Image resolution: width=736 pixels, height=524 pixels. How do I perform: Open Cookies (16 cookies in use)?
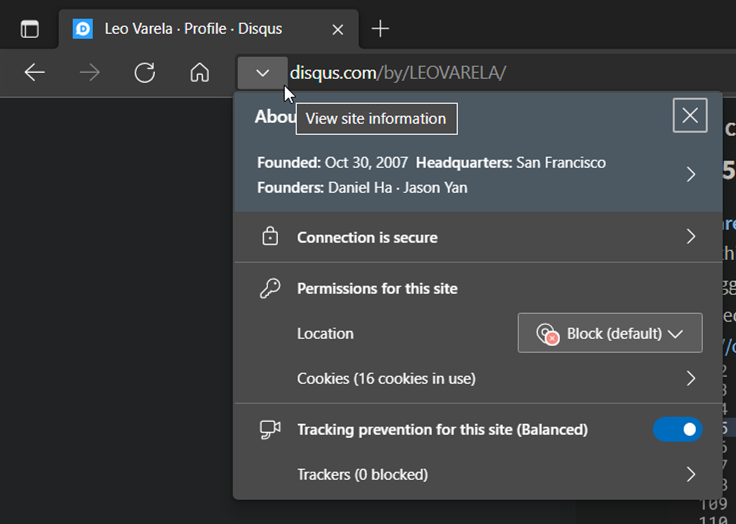[x=386, y=378]
